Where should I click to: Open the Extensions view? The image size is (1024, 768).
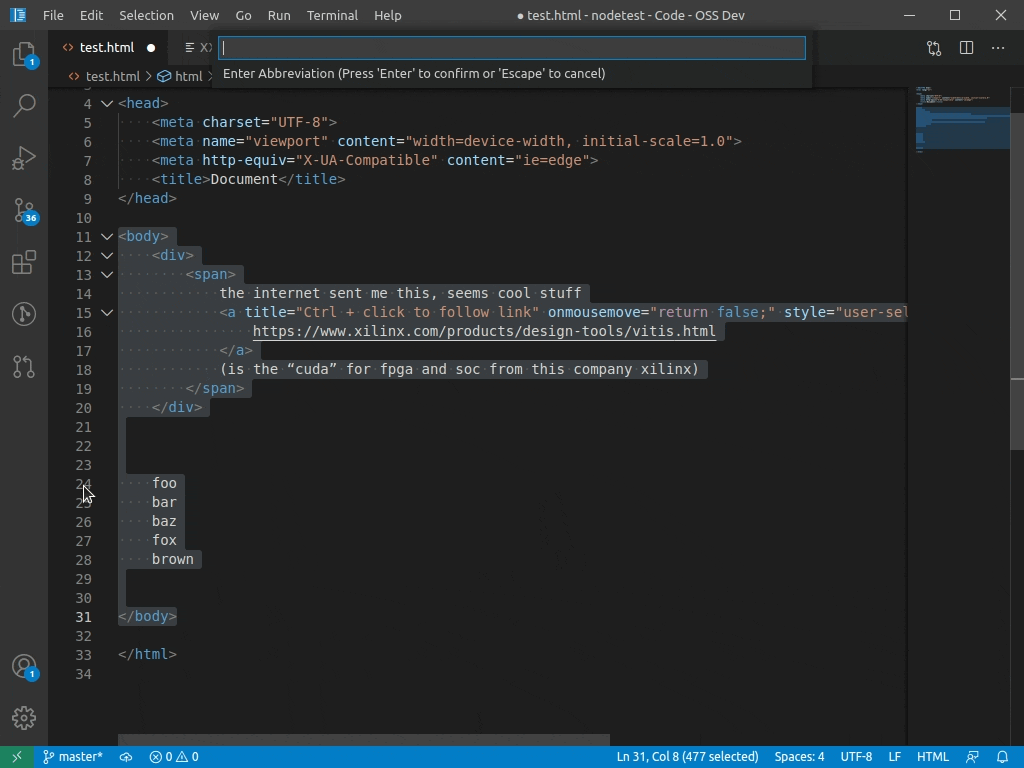(24, 263)
